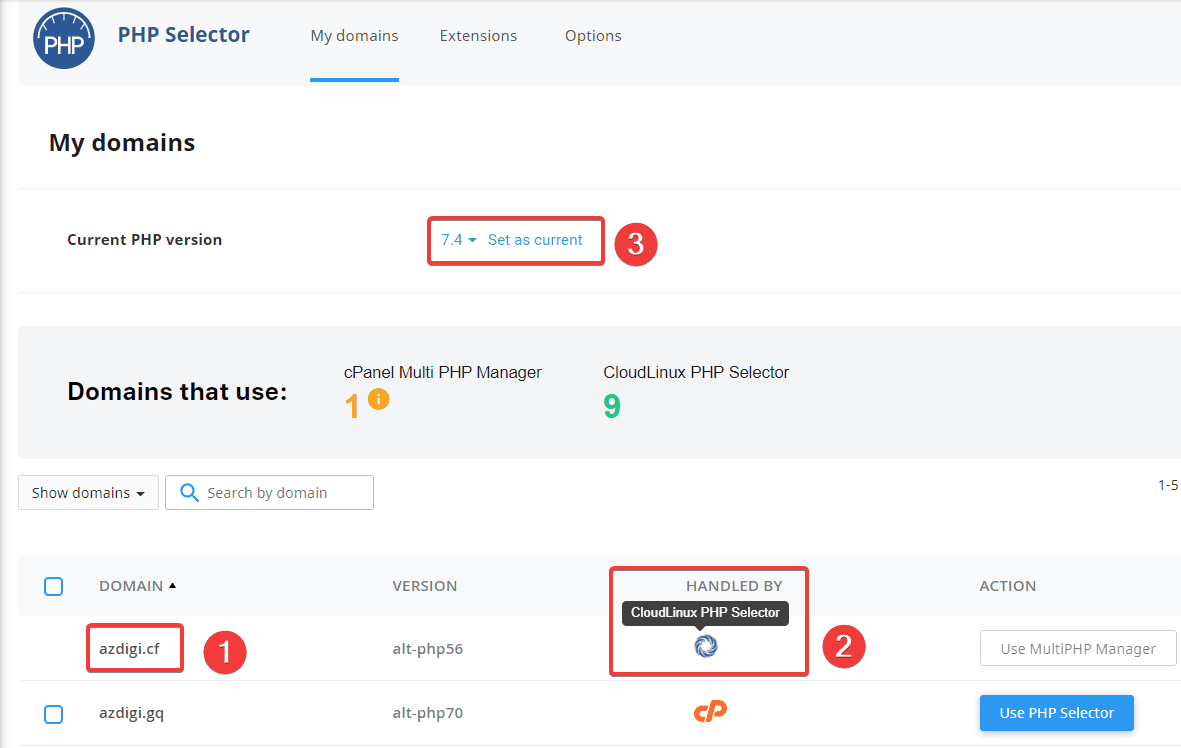Viewport: 1181px width, 748px height.
Task: Toggle the select-all domains checkbox
Action: [x=54, y=586]
